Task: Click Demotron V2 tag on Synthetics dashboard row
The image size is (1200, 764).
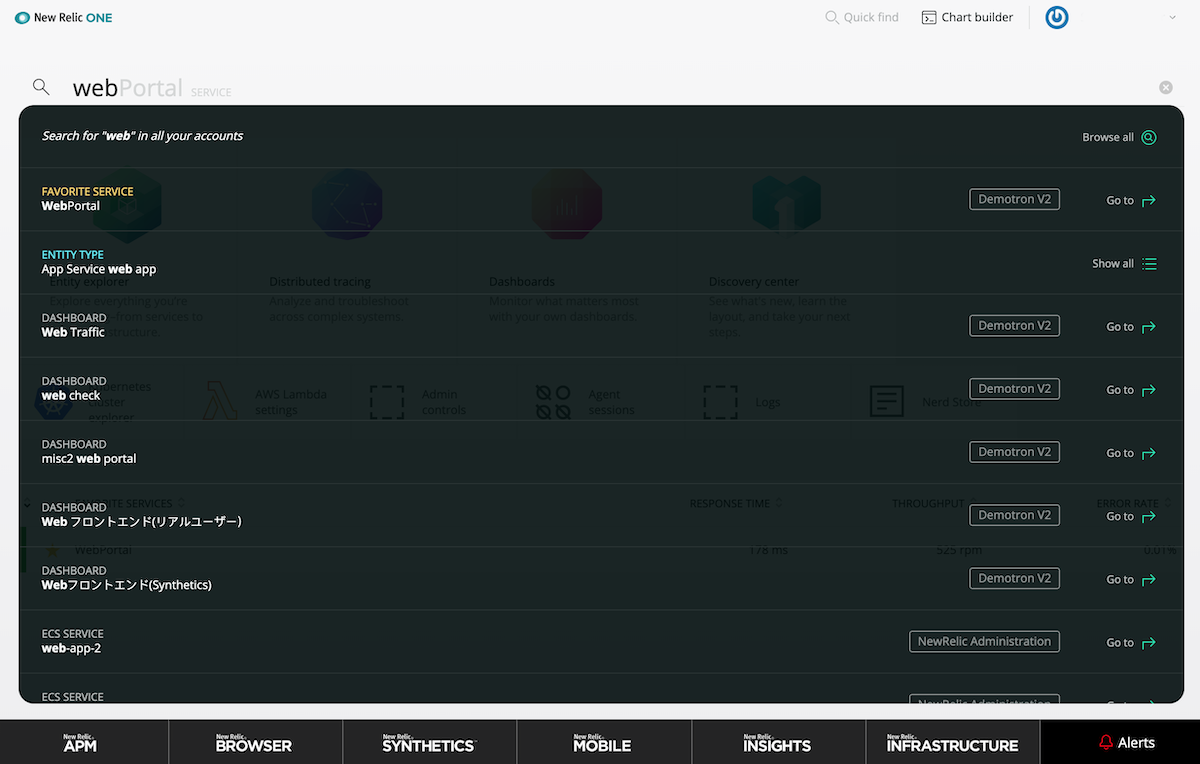Action: pyautogui.click(x=1014, y=577)
